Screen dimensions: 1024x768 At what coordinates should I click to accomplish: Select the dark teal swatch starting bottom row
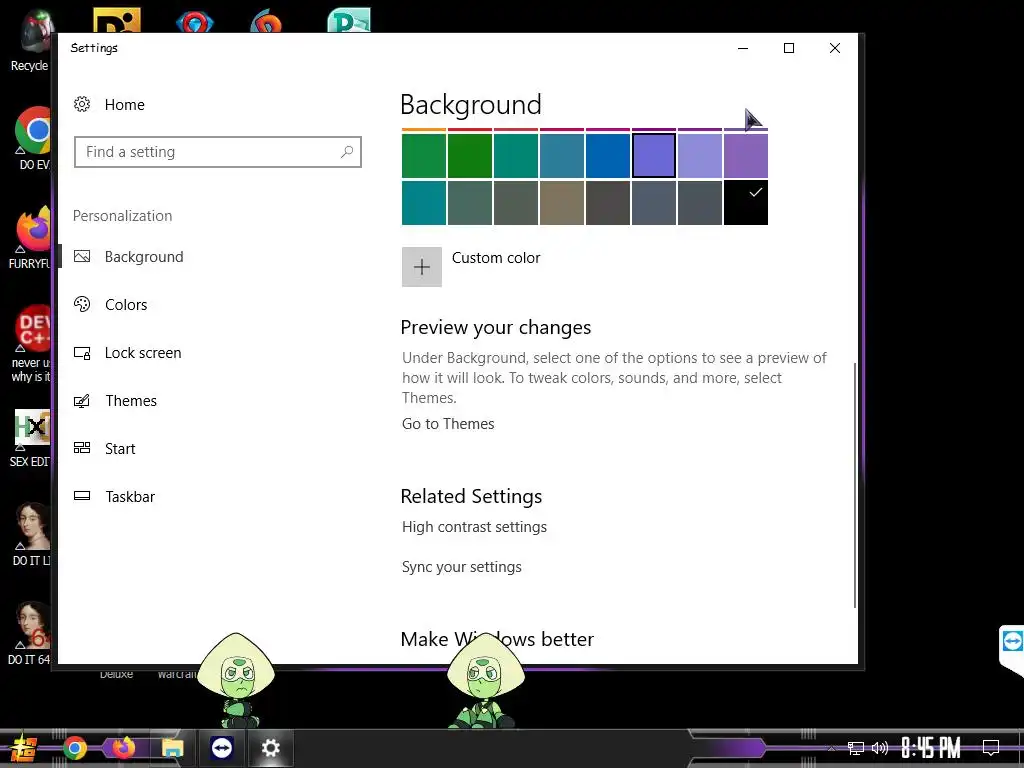424,203
